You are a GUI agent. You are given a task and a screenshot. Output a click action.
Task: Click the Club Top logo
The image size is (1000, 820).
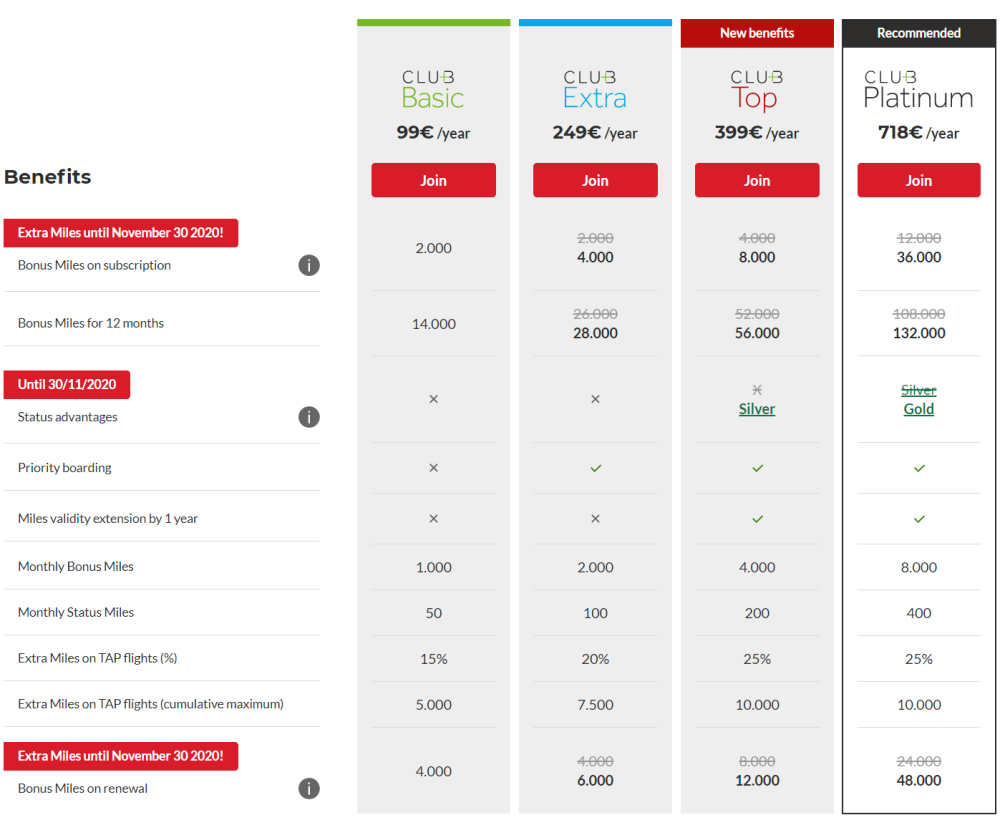pos(756,91)
